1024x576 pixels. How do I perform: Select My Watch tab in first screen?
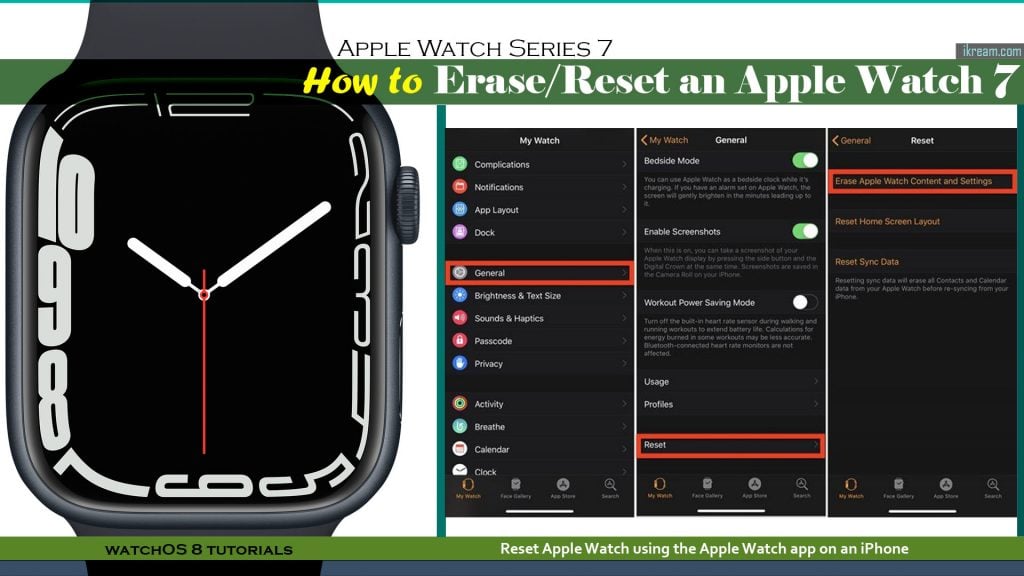coord(468,488)
